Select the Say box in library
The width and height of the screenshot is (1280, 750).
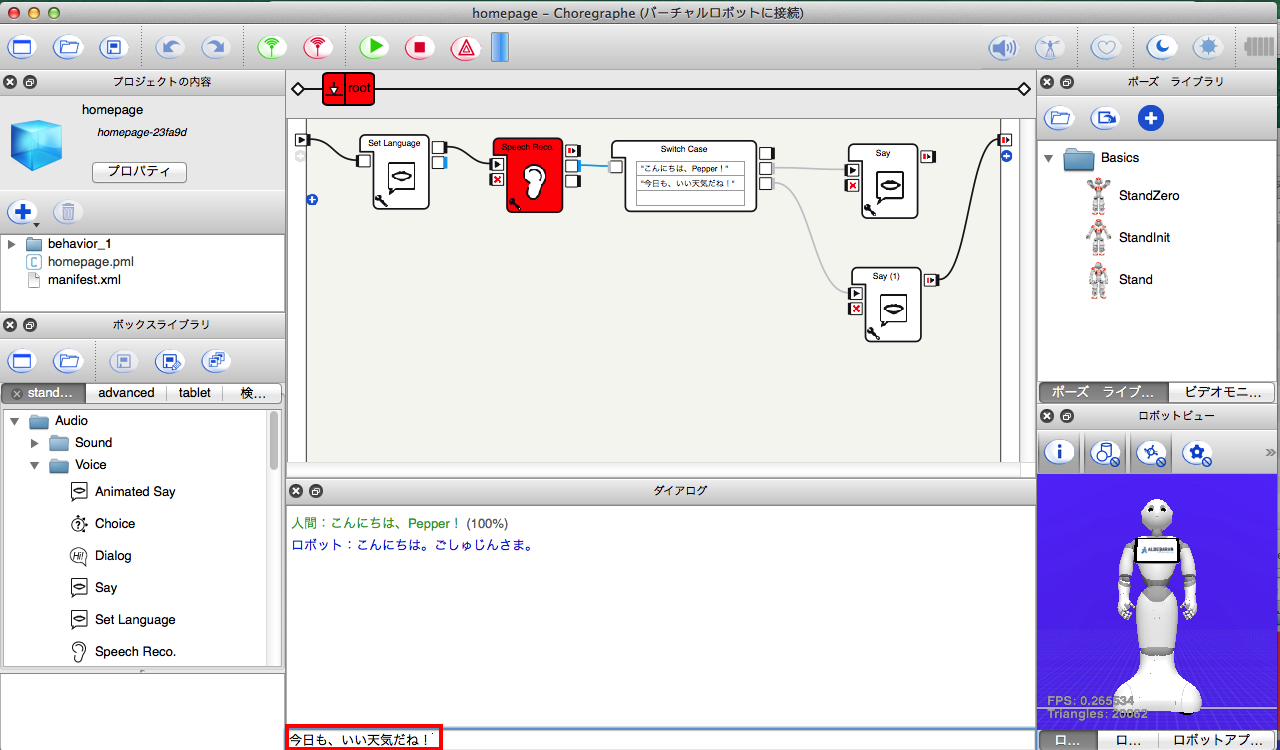(94, 588)
